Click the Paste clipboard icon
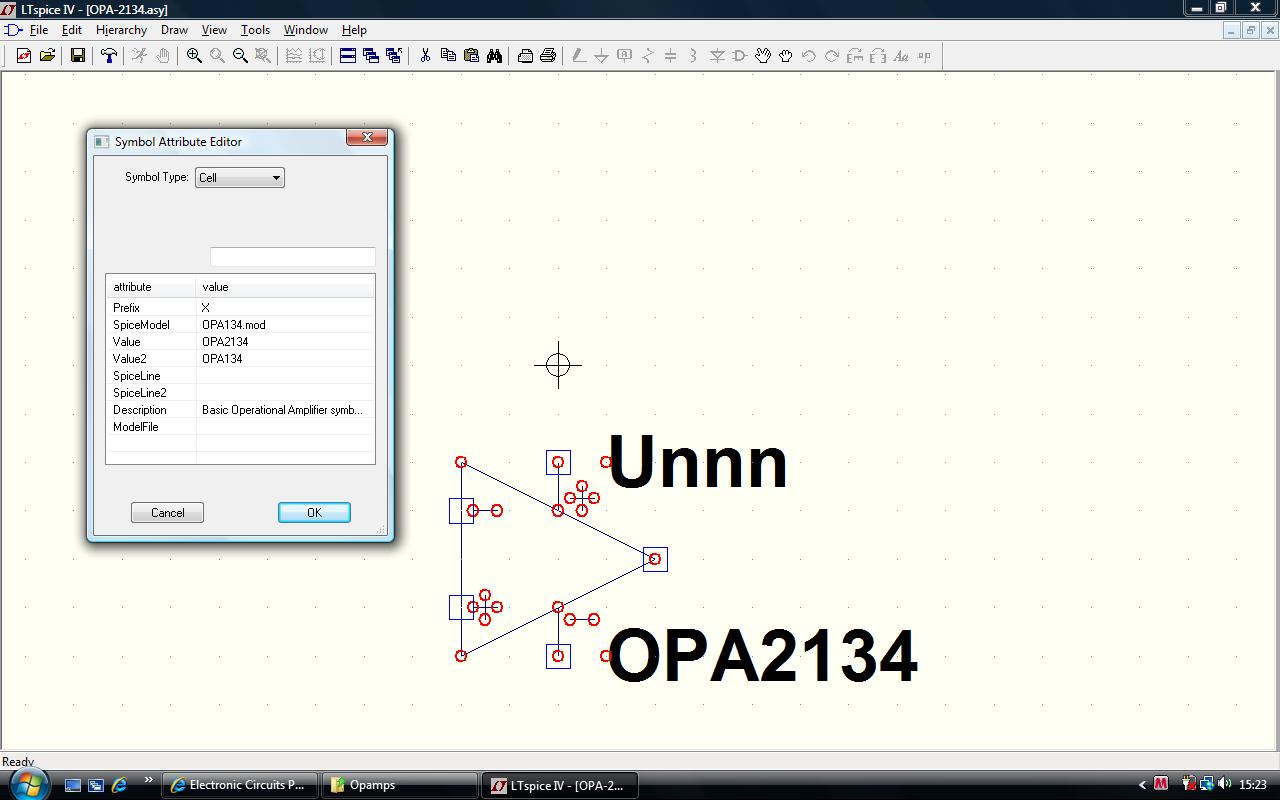Viewport: 1280px width, 800px height. pos(471,56)
